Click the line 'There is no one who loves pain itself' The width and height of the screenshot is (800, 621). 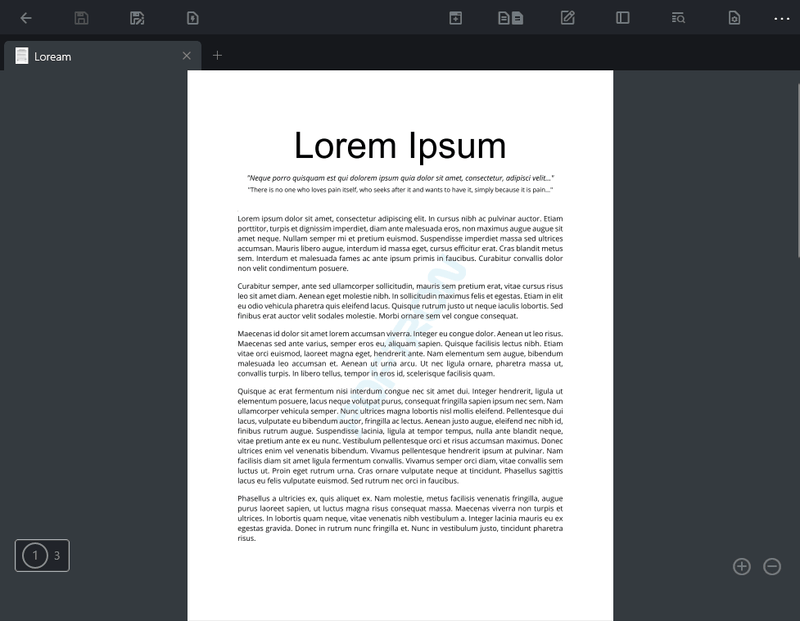(x=401, y=190)
